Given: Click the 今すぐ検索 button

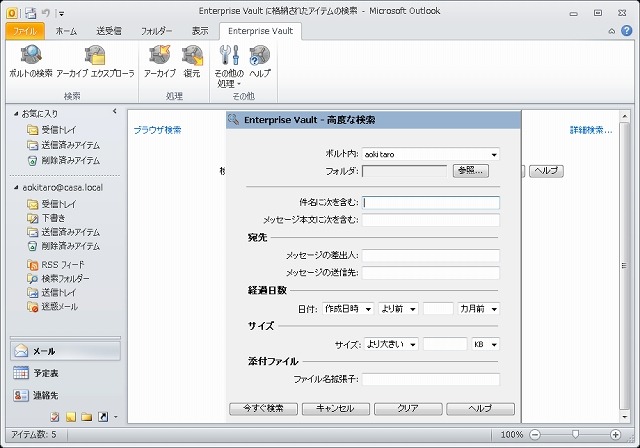Looking at the screenshot, I should pyautogui.click(x=263, y=408).
